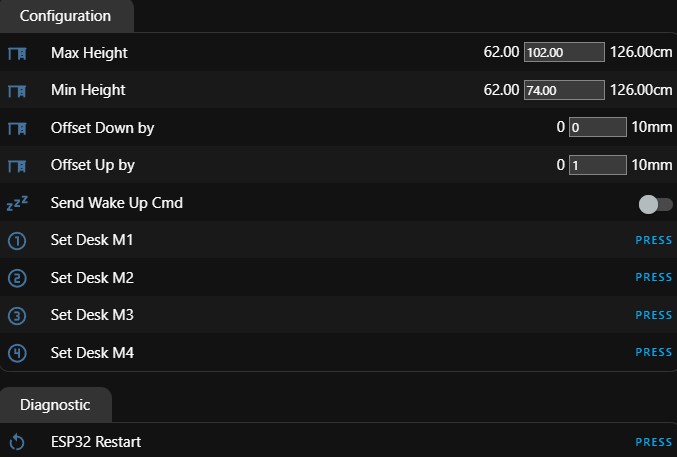
Task: Open the Configuration tab
Action: pos(66,16)
